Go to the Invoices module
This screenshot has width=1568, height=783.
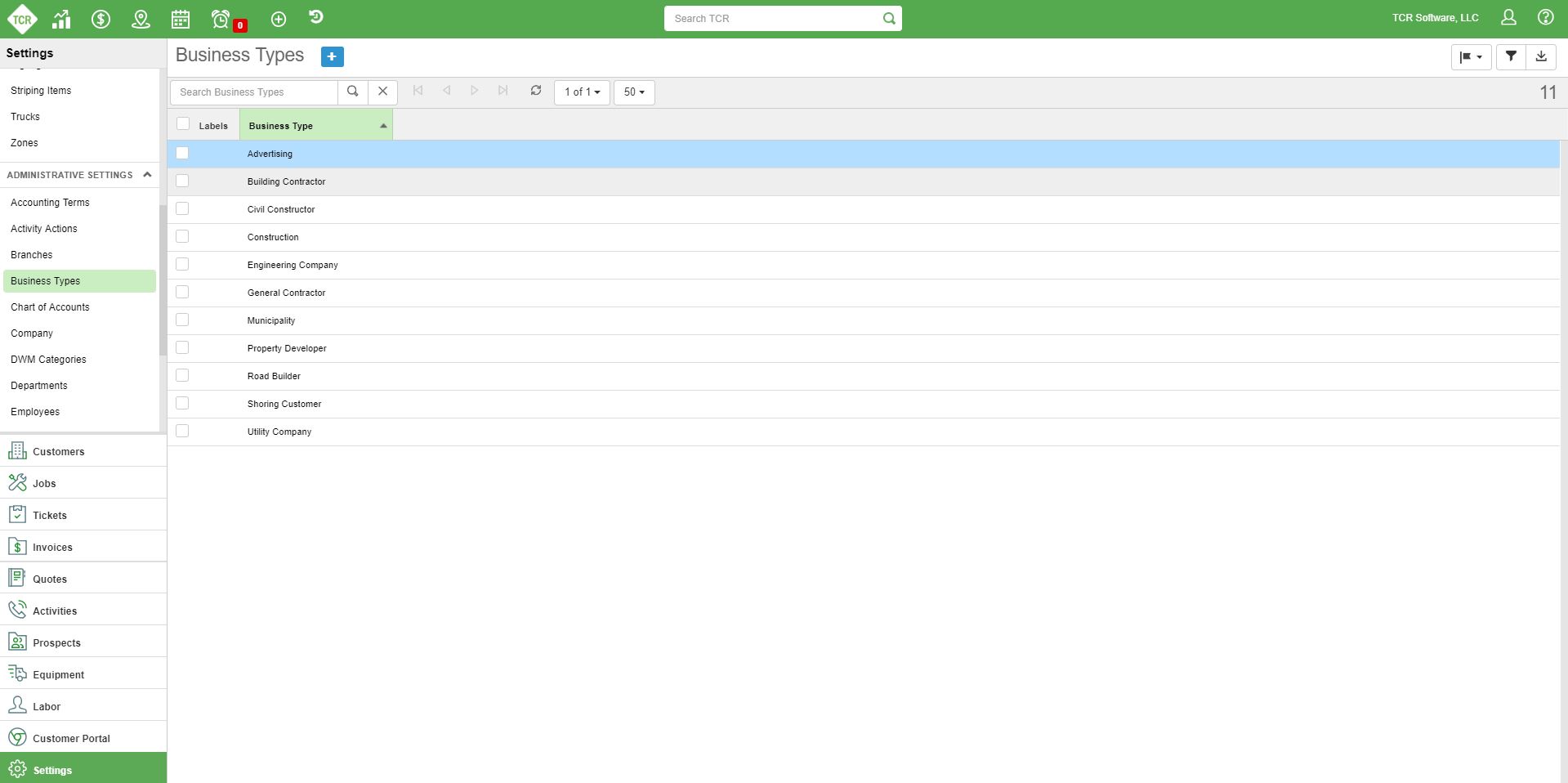[x=52, y=547]
